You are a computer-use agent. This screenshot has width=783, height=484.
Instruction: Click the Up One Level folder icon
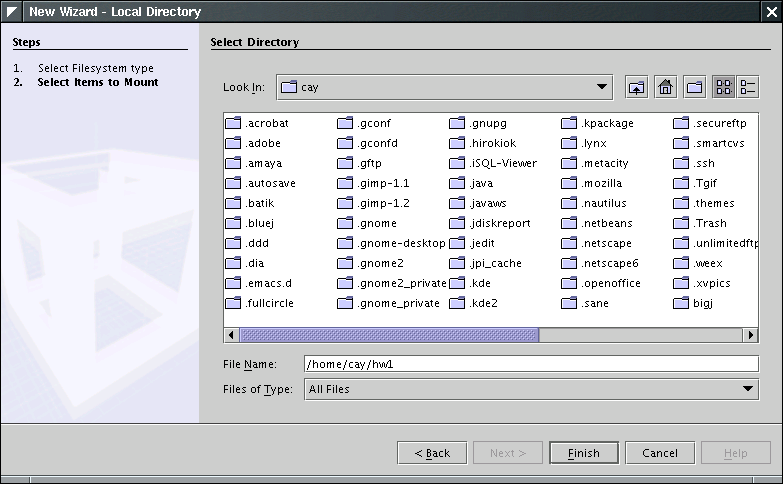pos(637,88)
